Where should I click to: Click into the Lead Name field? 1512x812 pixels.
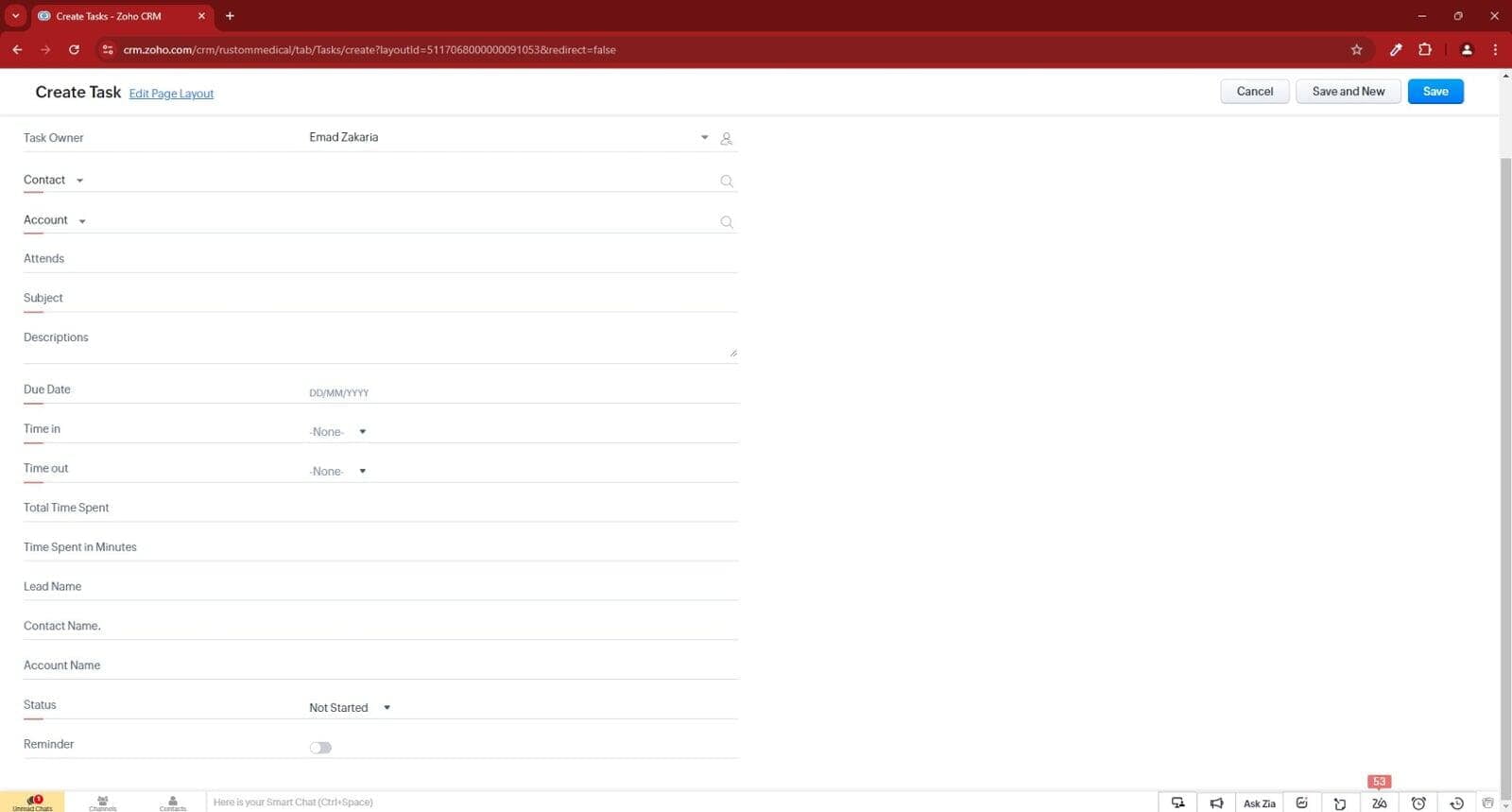523,587
